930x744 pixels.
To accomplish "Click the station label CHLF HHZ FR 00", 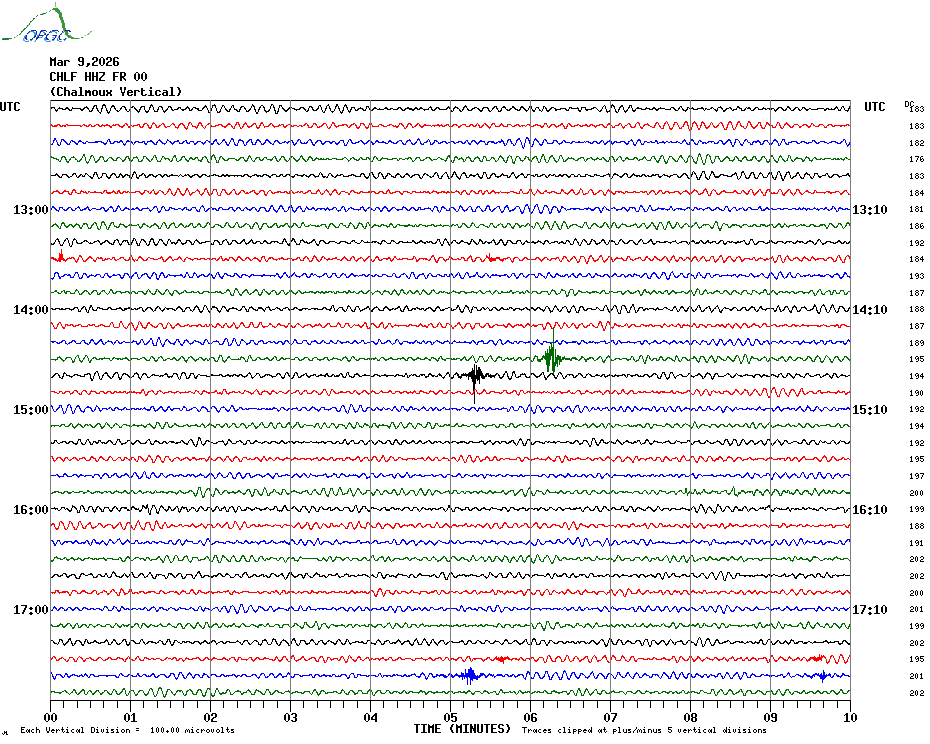I will 98,77.
